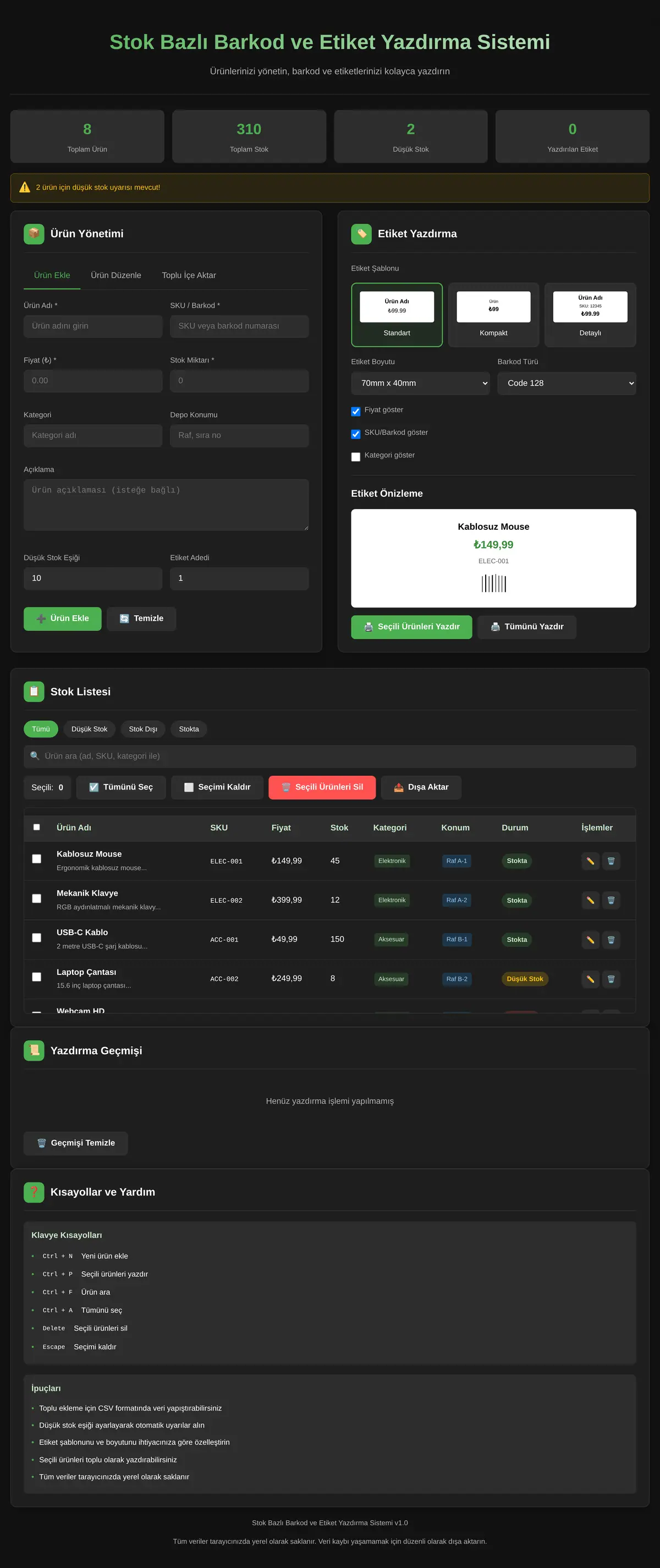This screenshot has height=1568, width=660.
Task: Enable the Kategori göster checkbox
Action: pyautogui.click(x=356, y=457)
